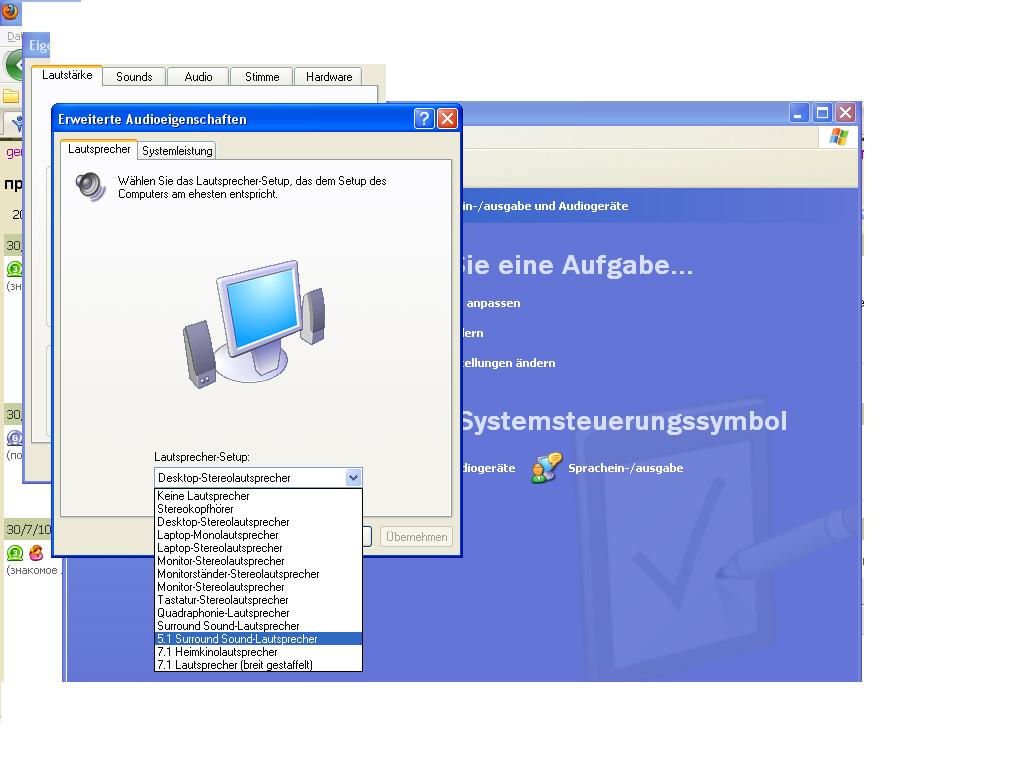This screenshot has width=1024, height=768.
Task: Click the red-orange user icon near 30/7/10
Action: (36, 552)
